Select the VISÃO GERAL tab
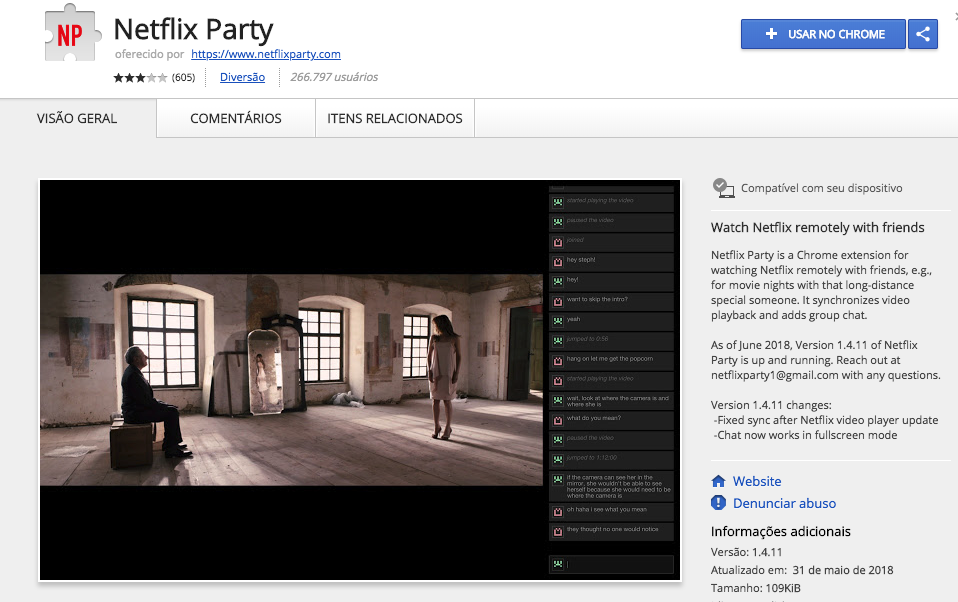The image size is (958, 602). pyautogui.click(x=77, y=118)
